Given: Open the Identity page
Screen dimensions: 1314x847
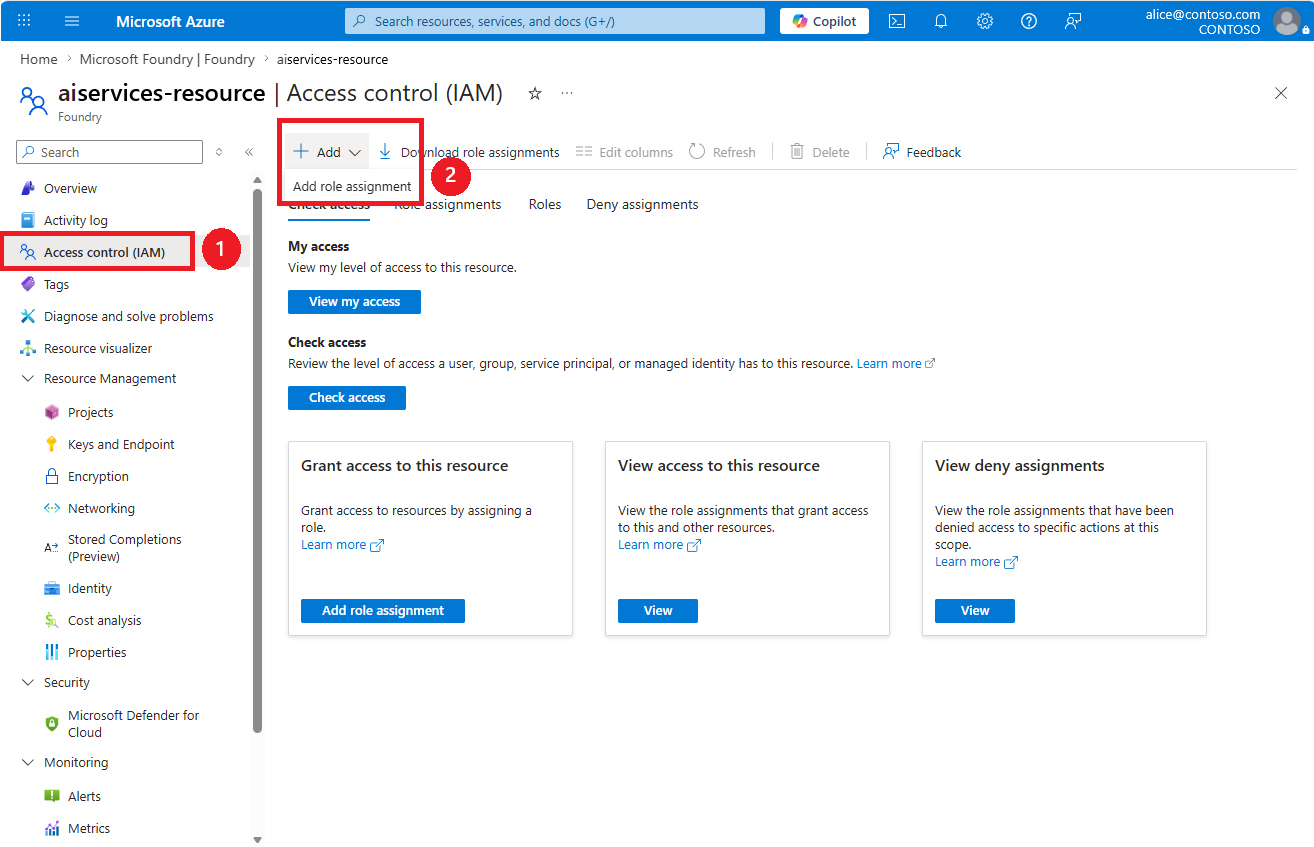Looking at the screenshot, I should coord(90,588).
